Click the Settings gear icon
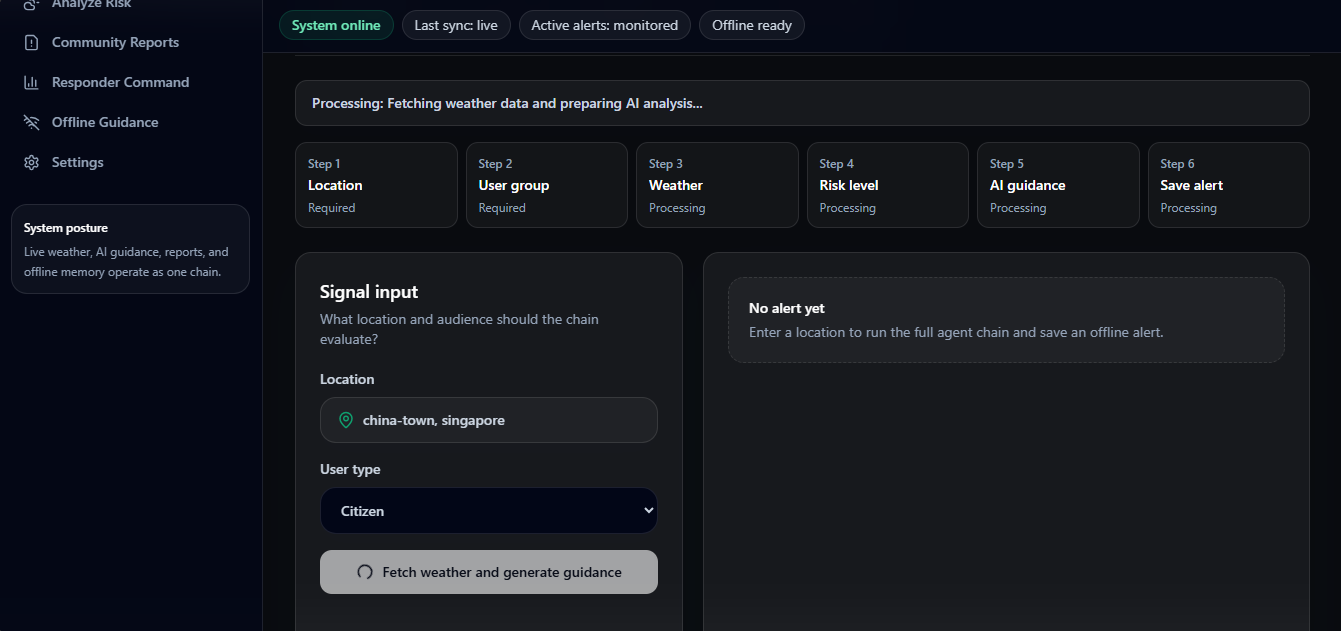 click(x=32, y=162)
